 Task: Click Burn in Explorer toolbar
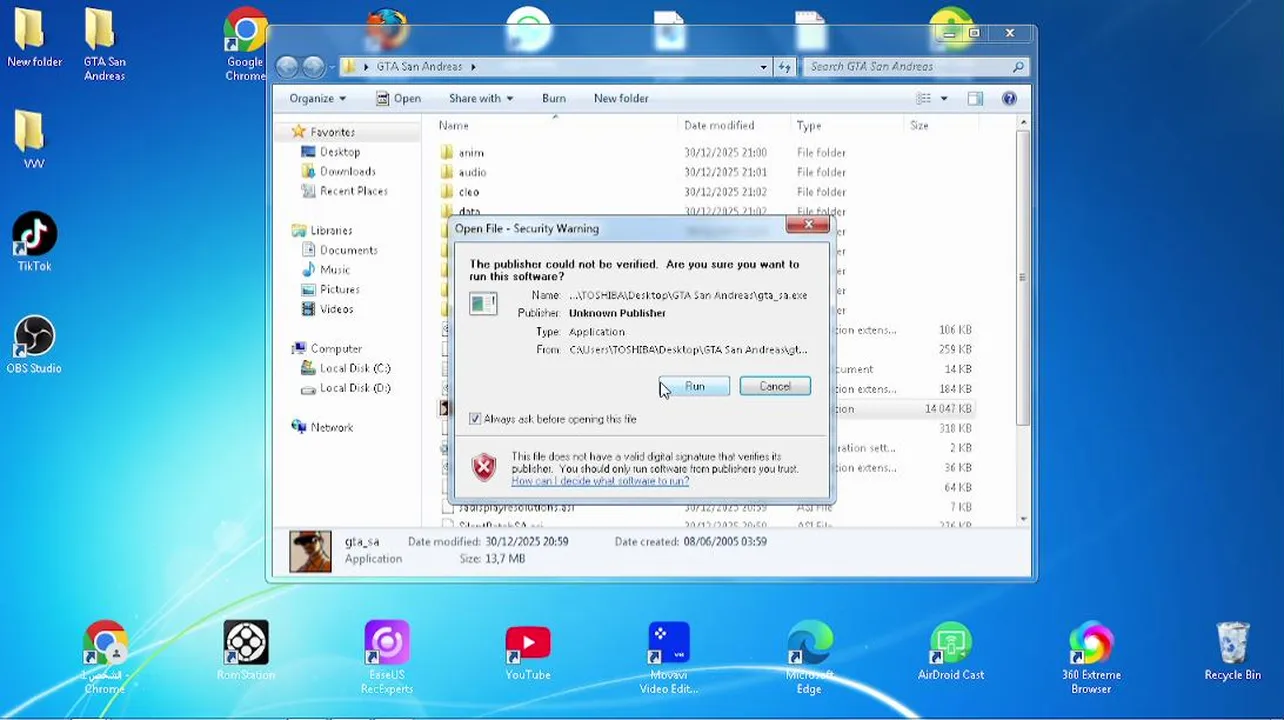[554, 98]
